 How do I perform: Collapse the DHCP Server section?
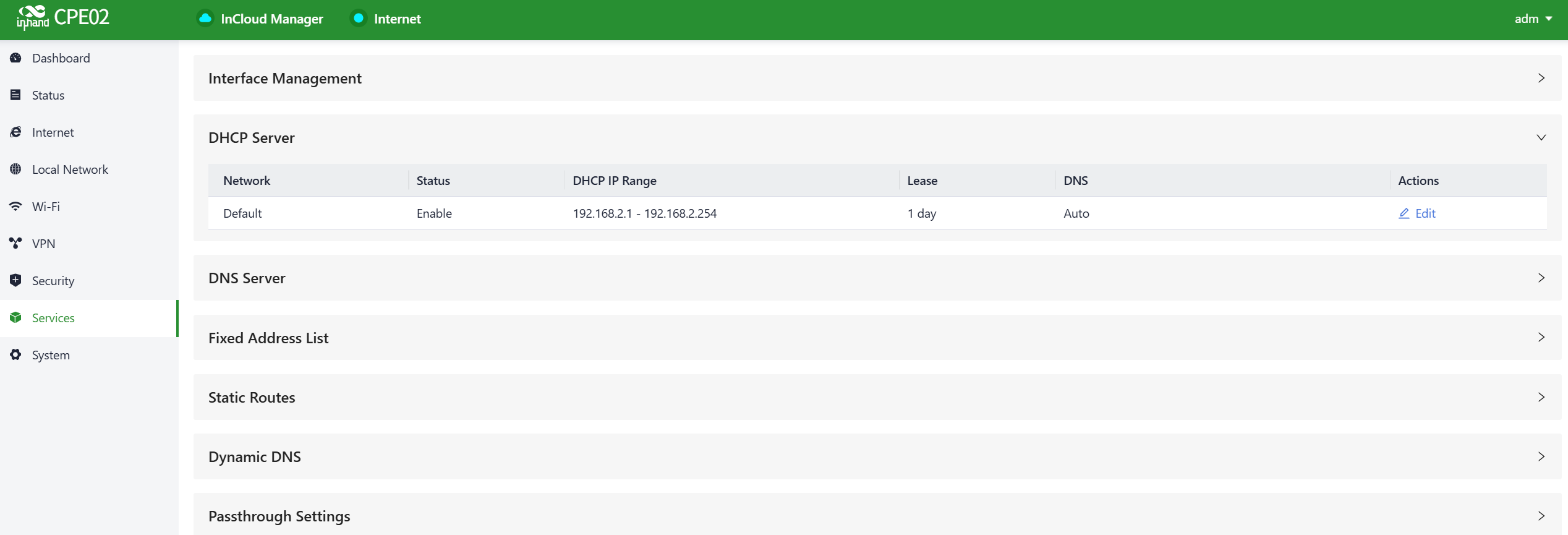coord(1541,137)
